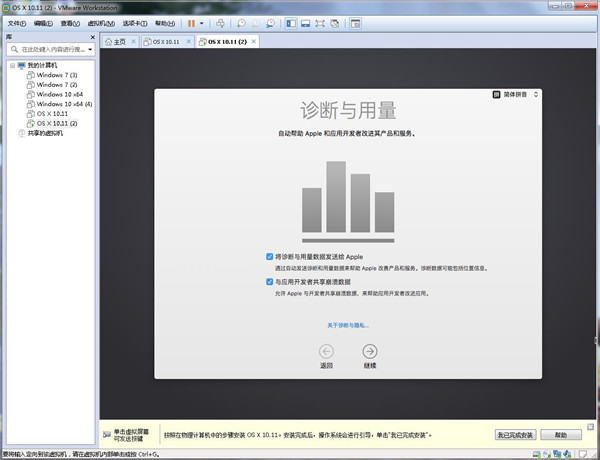This screenshot has height=460, width=600.
Task: Click the revert to snapshot toolbar icon
Action: tap(256, 24)
